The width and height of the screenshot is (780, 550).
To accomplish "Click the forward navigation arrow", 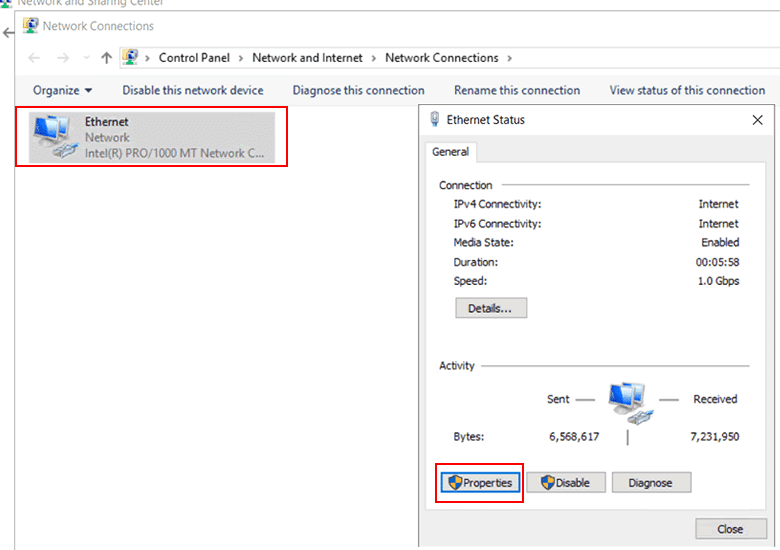I will click(63, 58).
